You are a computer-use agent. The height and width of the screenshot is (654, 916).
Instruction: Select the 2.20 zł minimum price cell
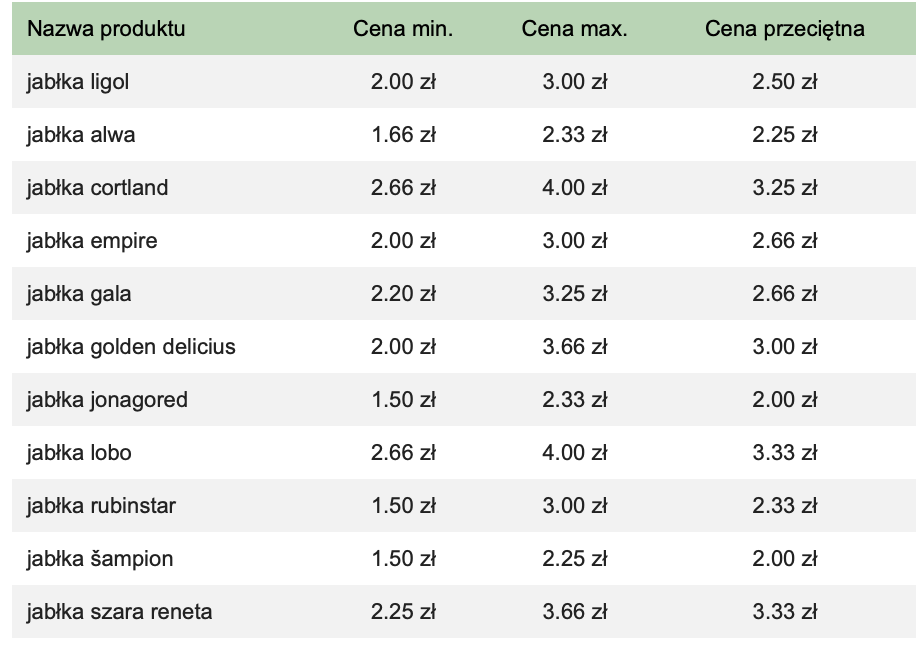404,294
